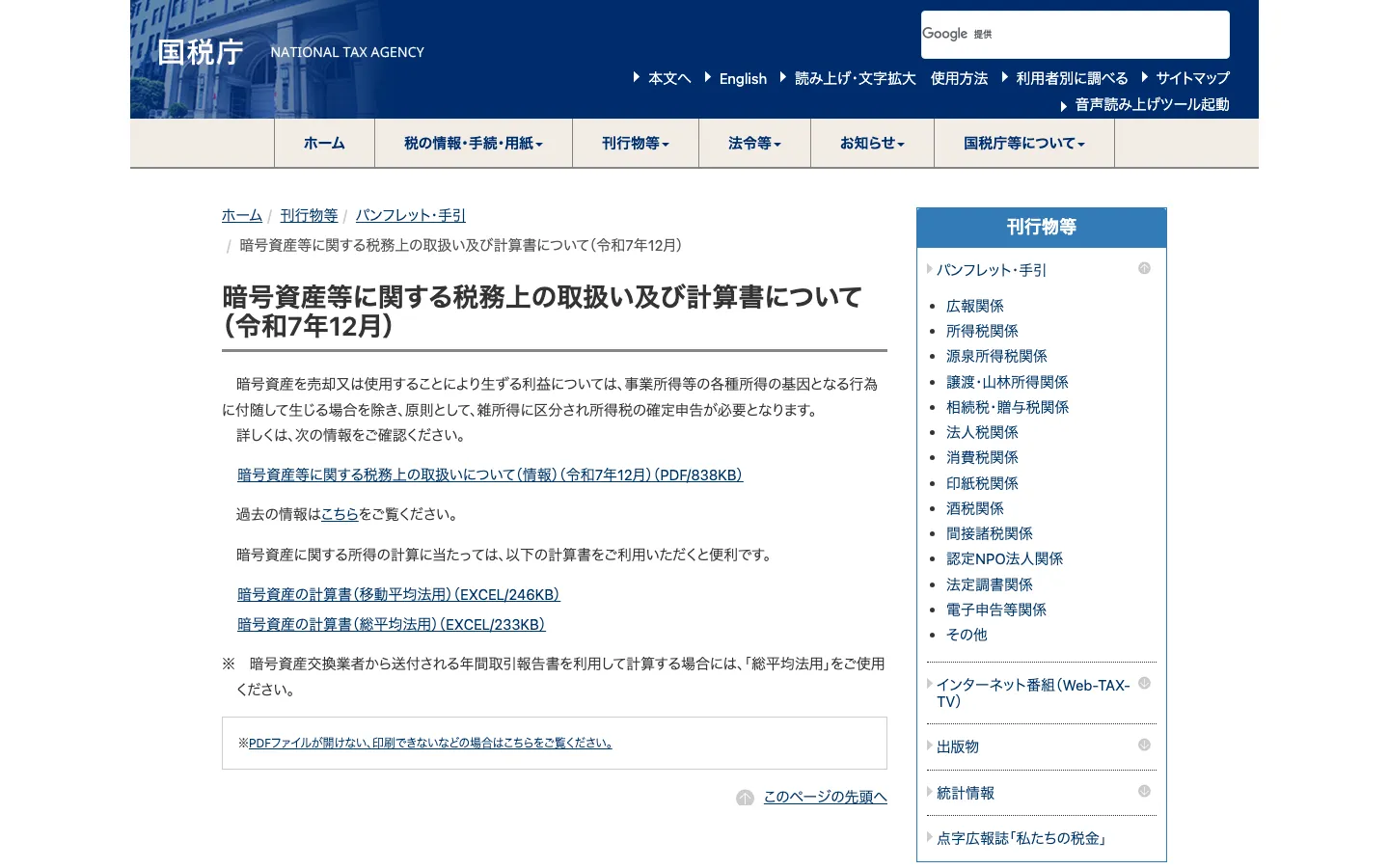Click ホーム breadcrumb link
The height and width of the screenshot is (868, 1389).
(241, 215)
